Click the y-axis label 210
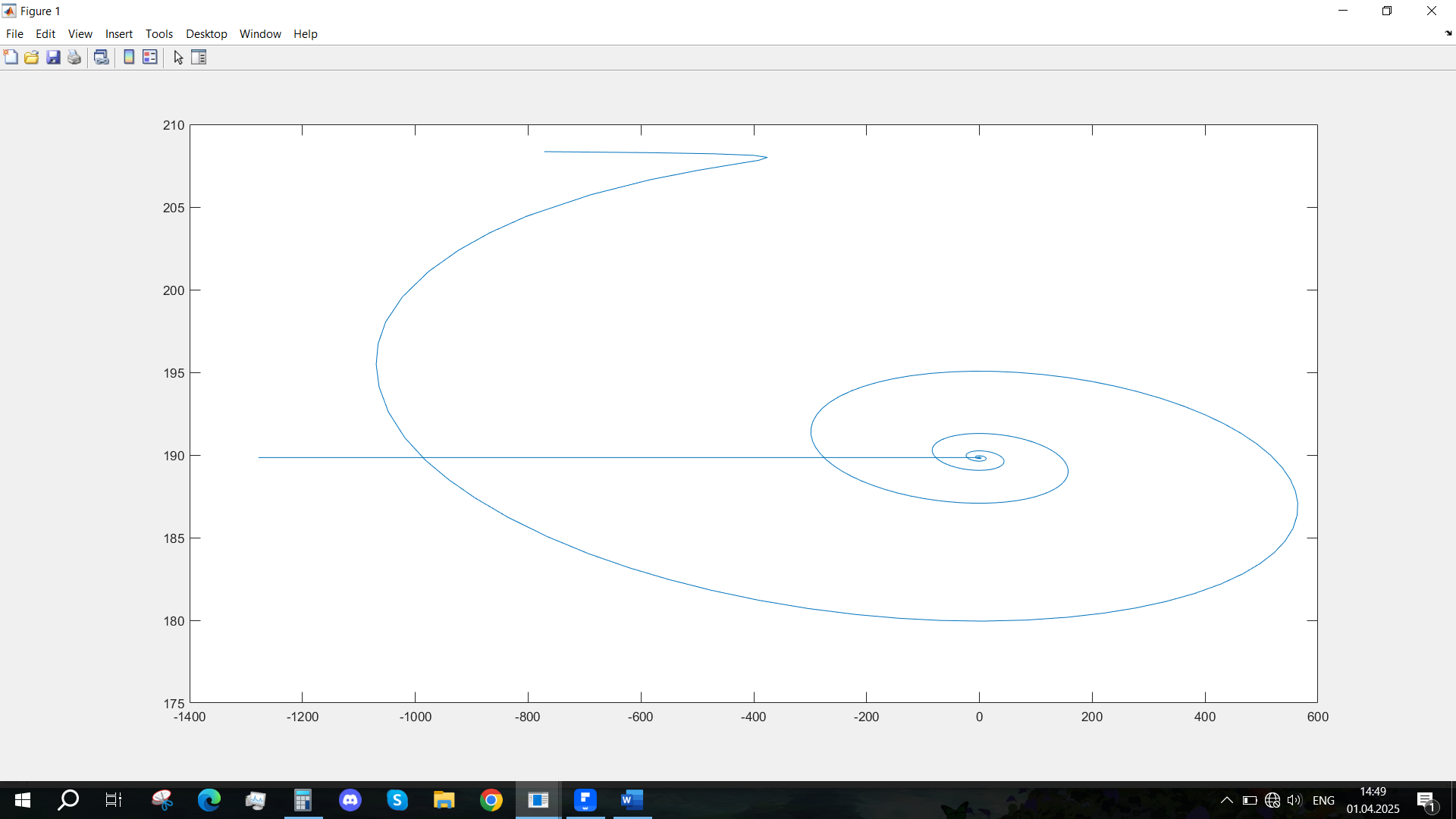This screenshot has width=1456, height=819. click(174, 125)
